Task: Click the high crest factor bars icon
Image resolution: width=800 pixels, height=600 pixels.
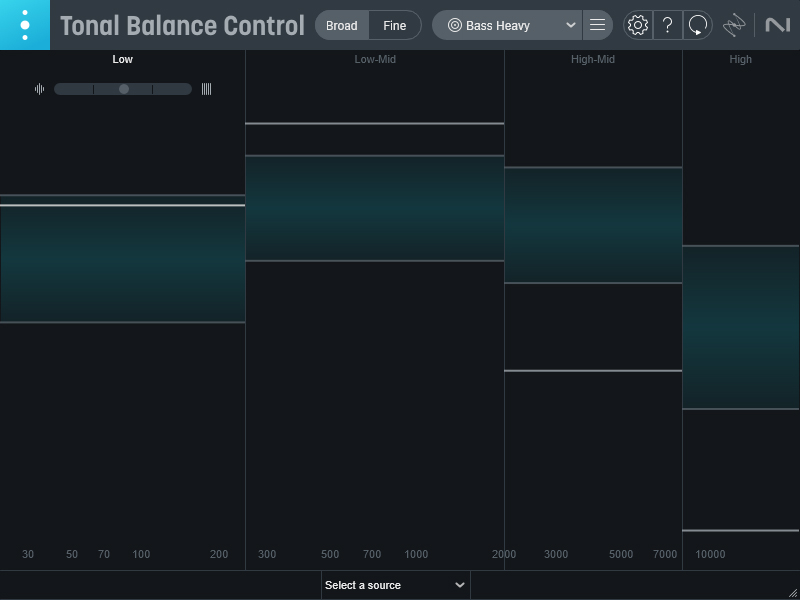Action: [x=206, y=89]
